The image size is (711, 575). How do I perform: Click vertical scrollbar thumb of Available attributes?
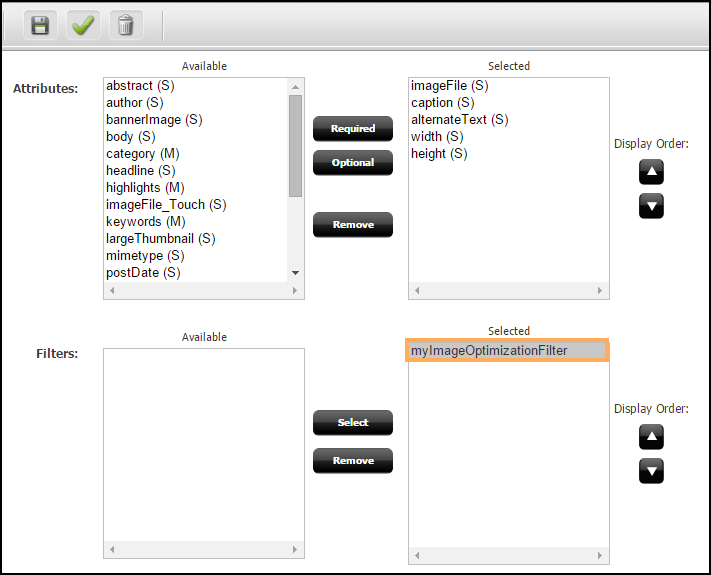[x=296, y=146]
